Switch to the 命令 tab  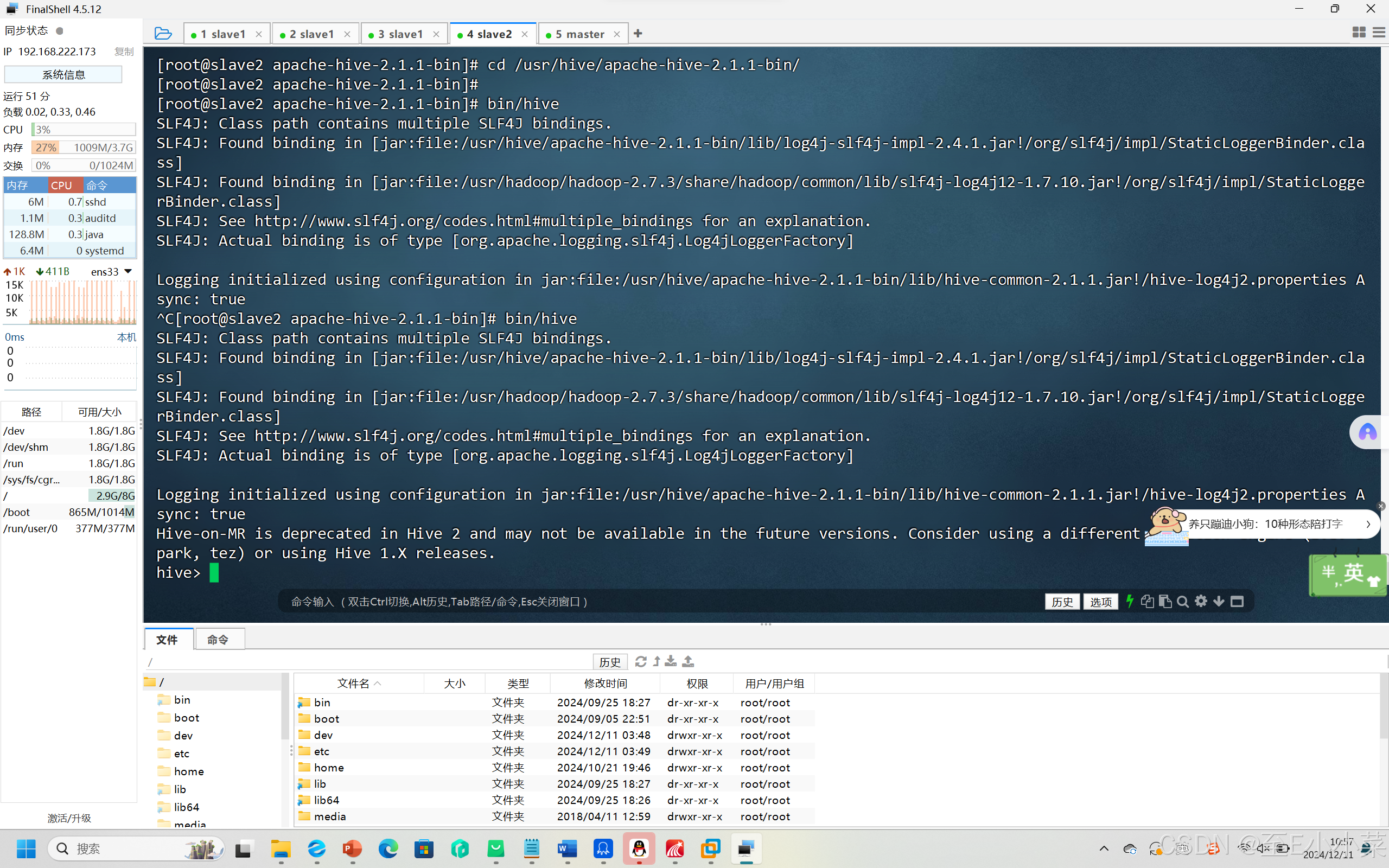218,639
